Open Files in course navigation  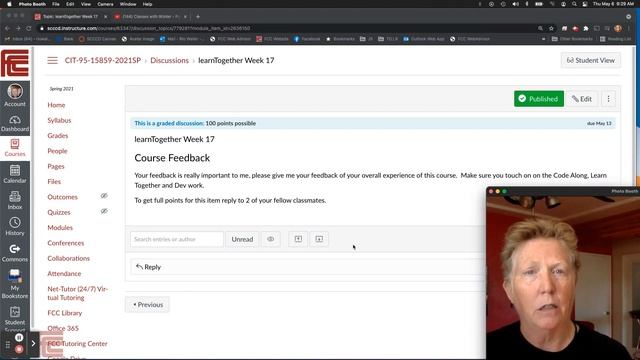54,182
